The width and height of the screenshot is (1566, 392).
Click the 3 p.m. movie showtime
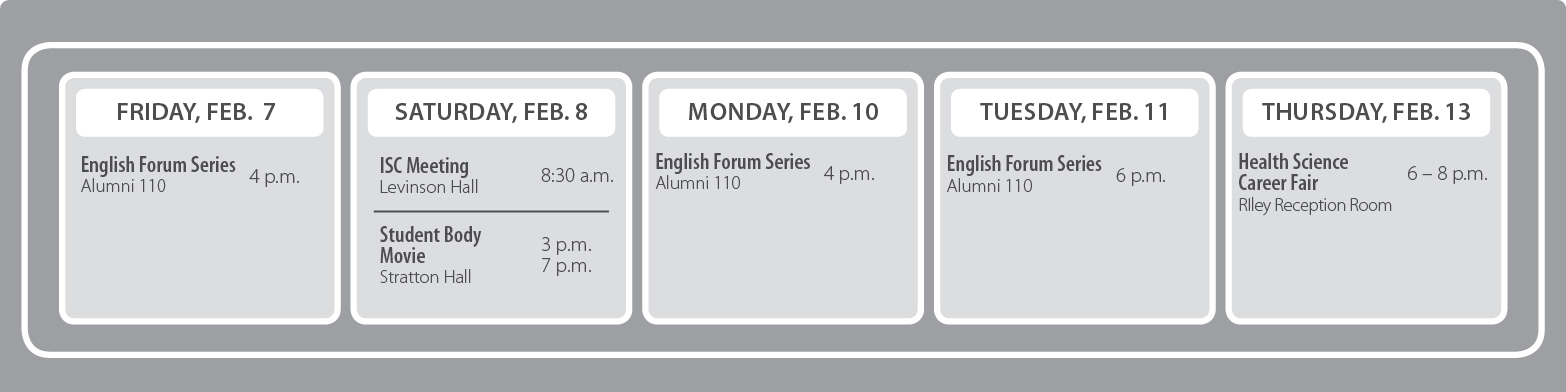(x=566, y=245)
